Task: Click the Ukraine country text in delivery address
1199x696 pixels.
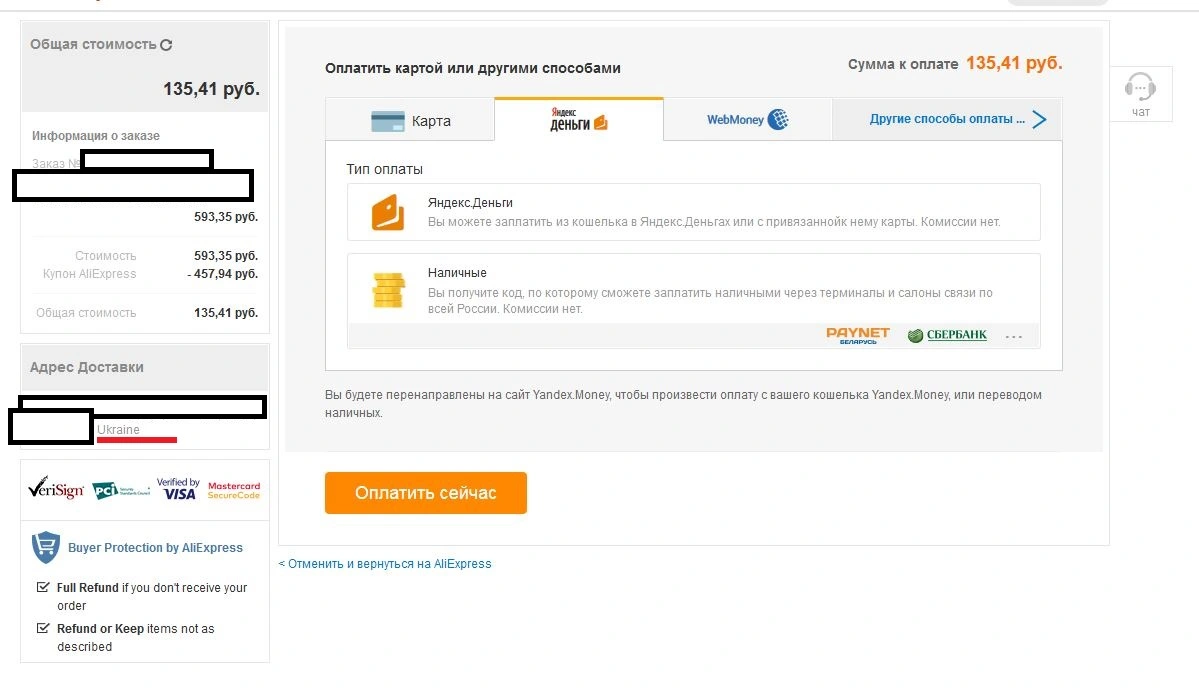Action: coord(119,430)
